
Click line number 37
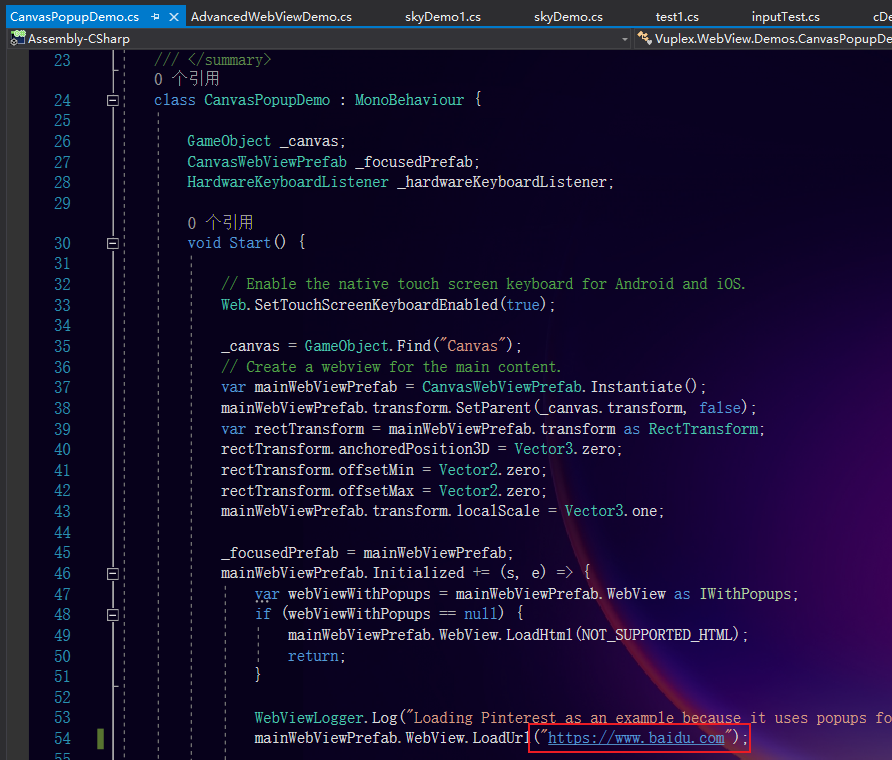coord(62,387)
